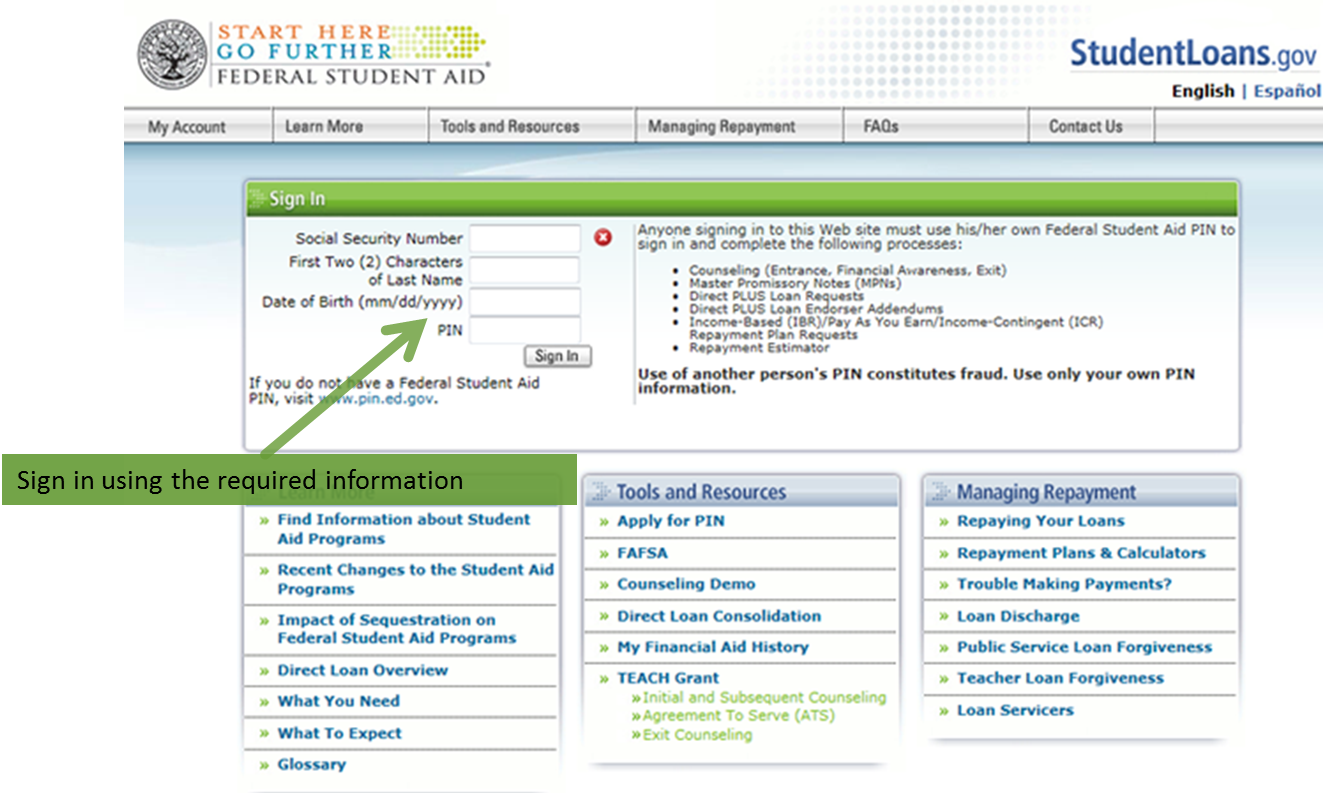The width and height of the screenshot is (1323, 793).
Task: Click the green Sign In panel header
Action: (x=741, y=199)
